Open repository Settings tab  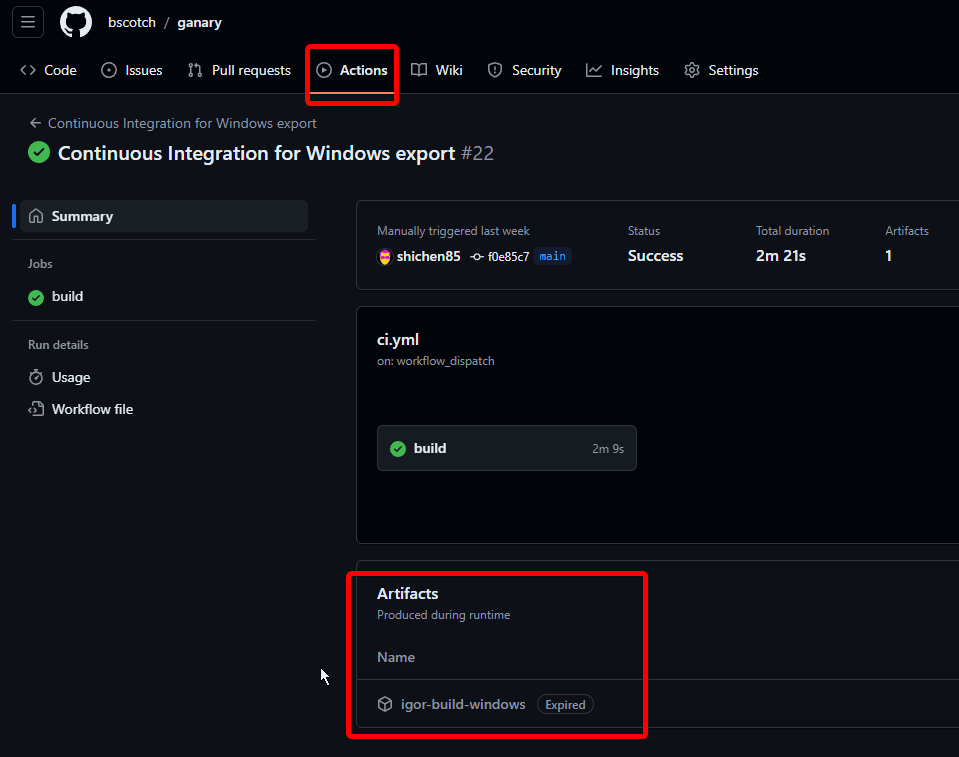721,70
